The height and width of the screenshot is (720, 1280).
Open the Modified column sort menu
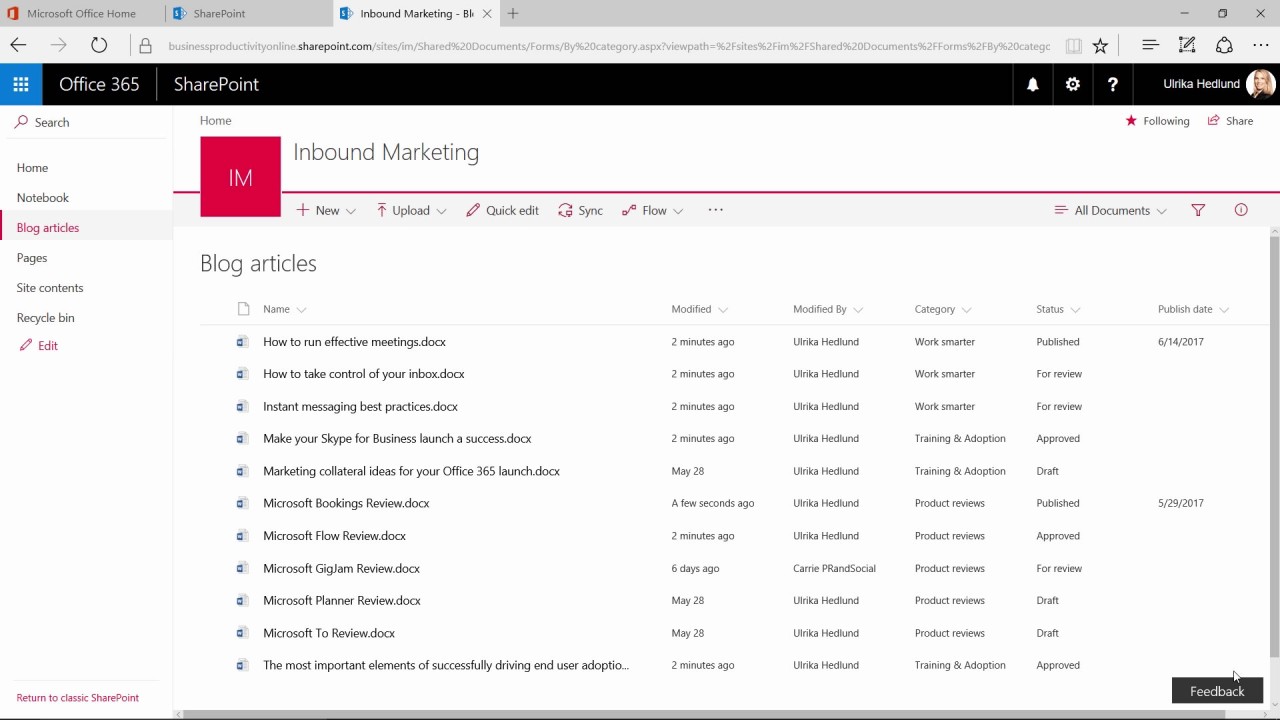click(698, 310)
